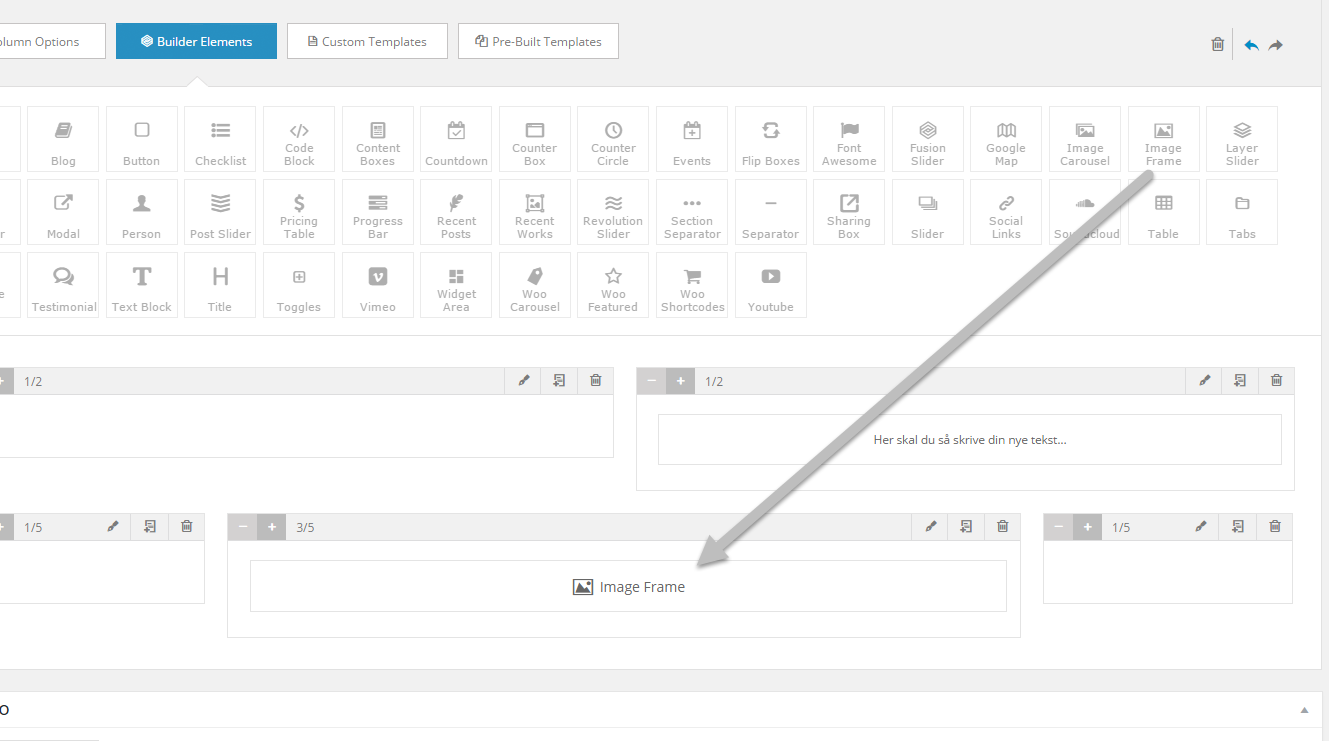Click the Builder Elements tab
Screen dimensions: 1329x741
(196, 42)
